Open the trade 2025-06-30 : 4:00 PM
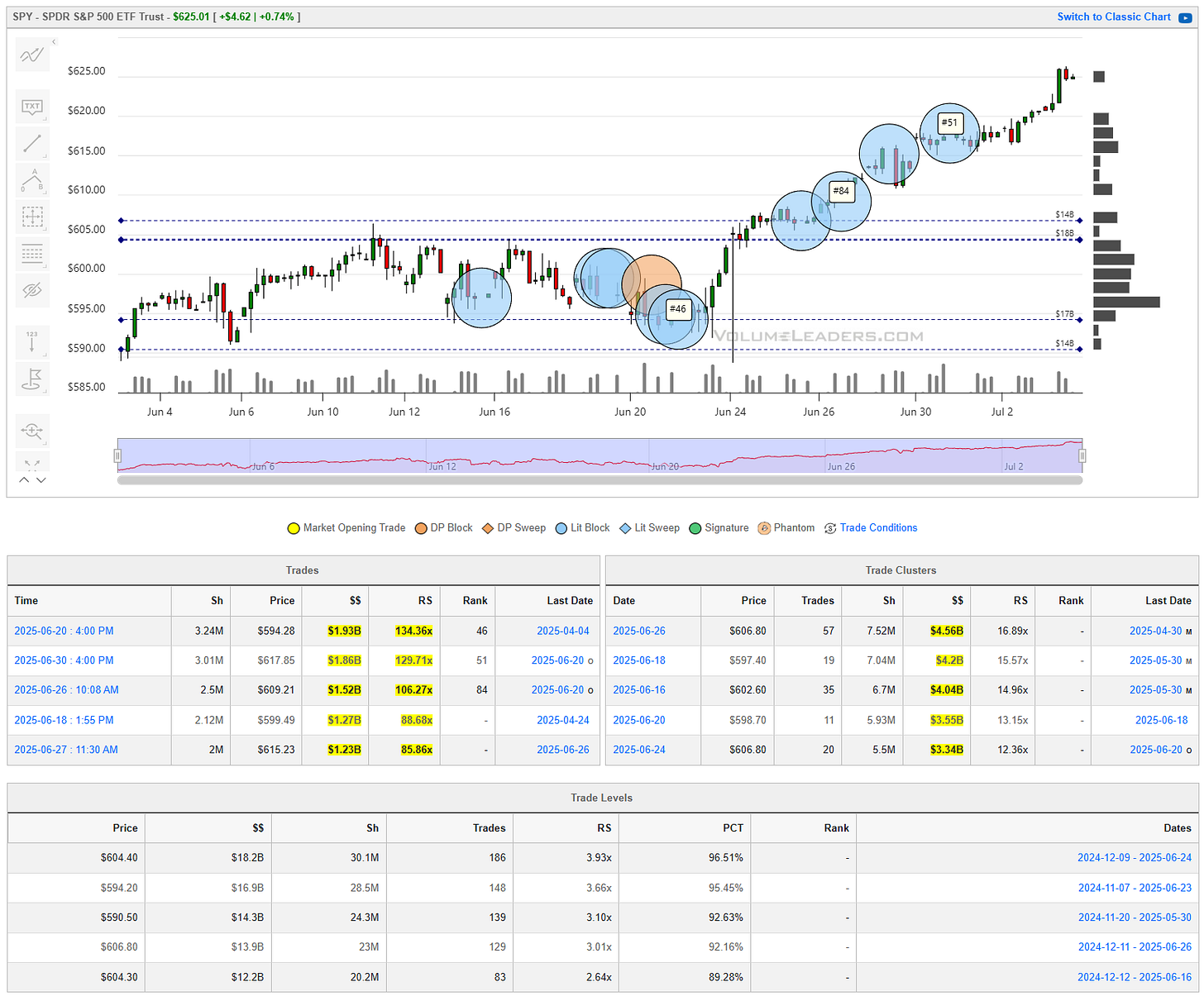This screenshot has width=1204, height=1001. click(64, 660)
